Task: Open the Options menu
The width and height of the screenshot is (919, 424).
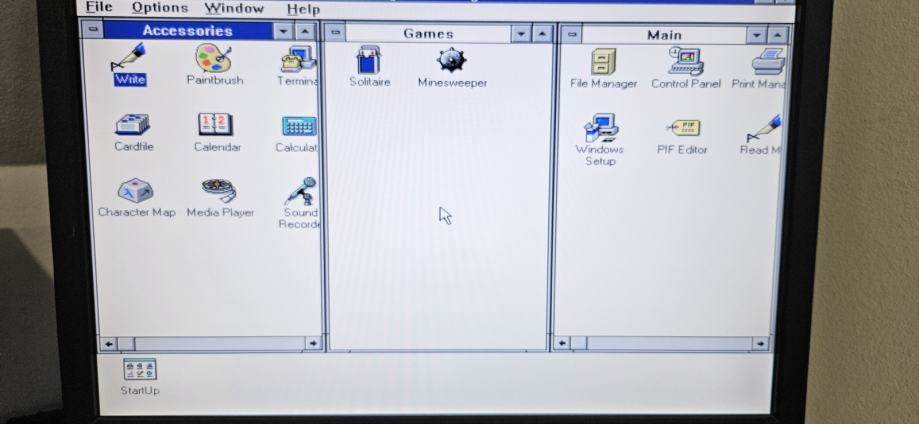Action: (160, 8)
